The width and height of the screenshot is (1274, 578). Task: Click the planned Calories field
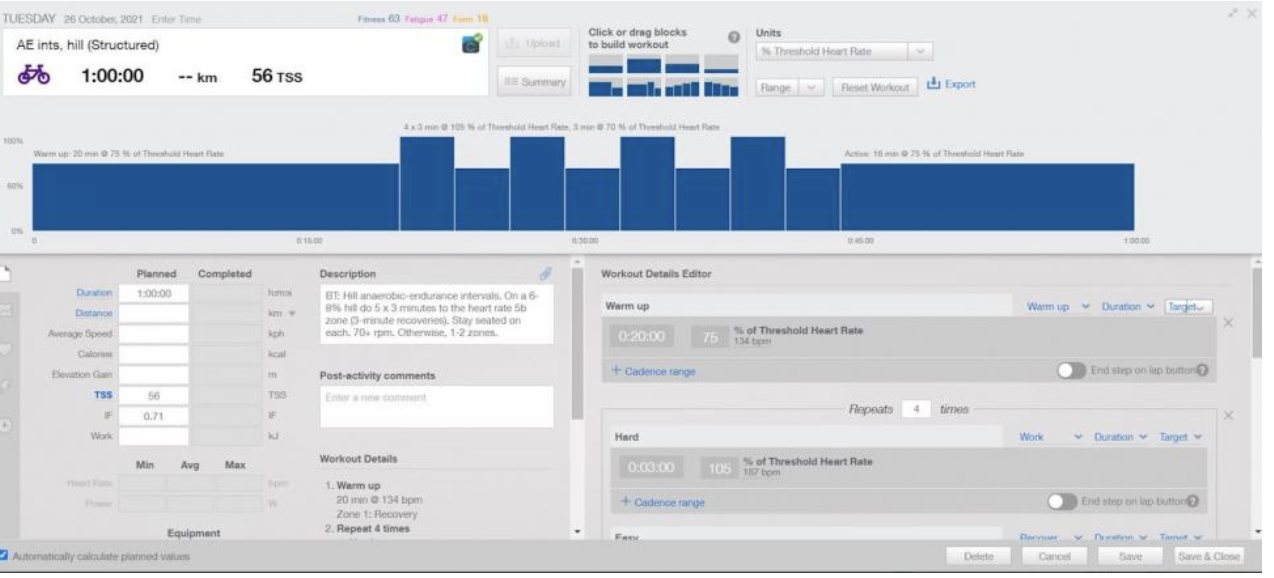152,354
